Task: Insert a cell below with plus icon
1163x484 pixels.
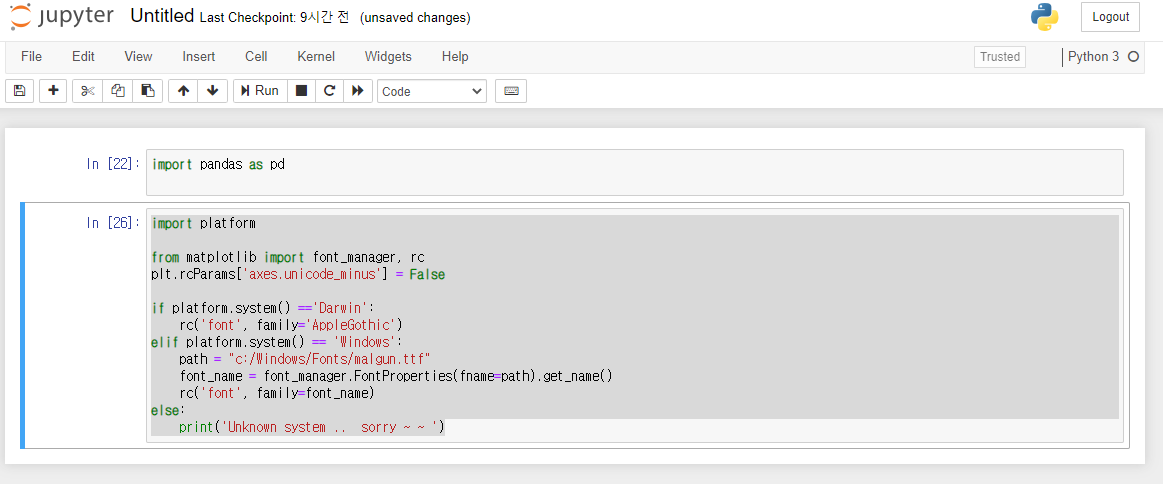Action: point(53,91)
